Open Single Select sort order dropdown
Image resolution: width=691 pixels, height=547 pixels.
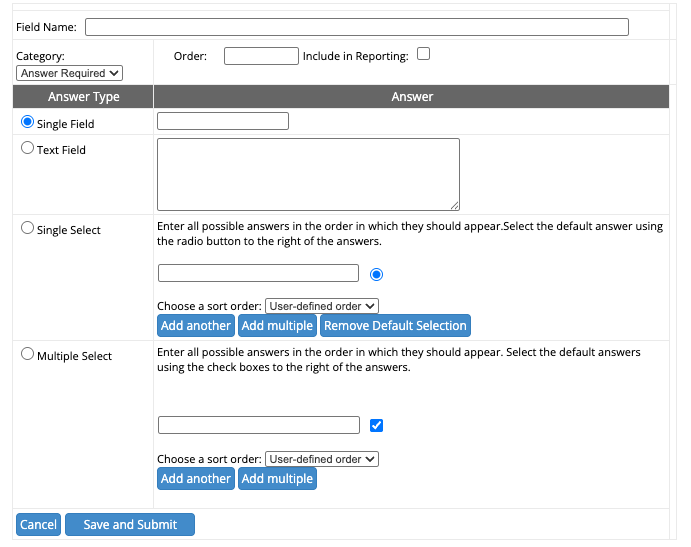coord(322,306)
